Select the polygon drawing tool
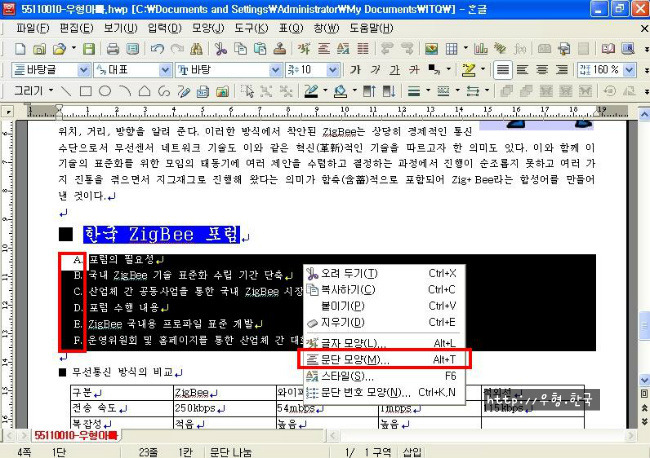 click(144, 91)
